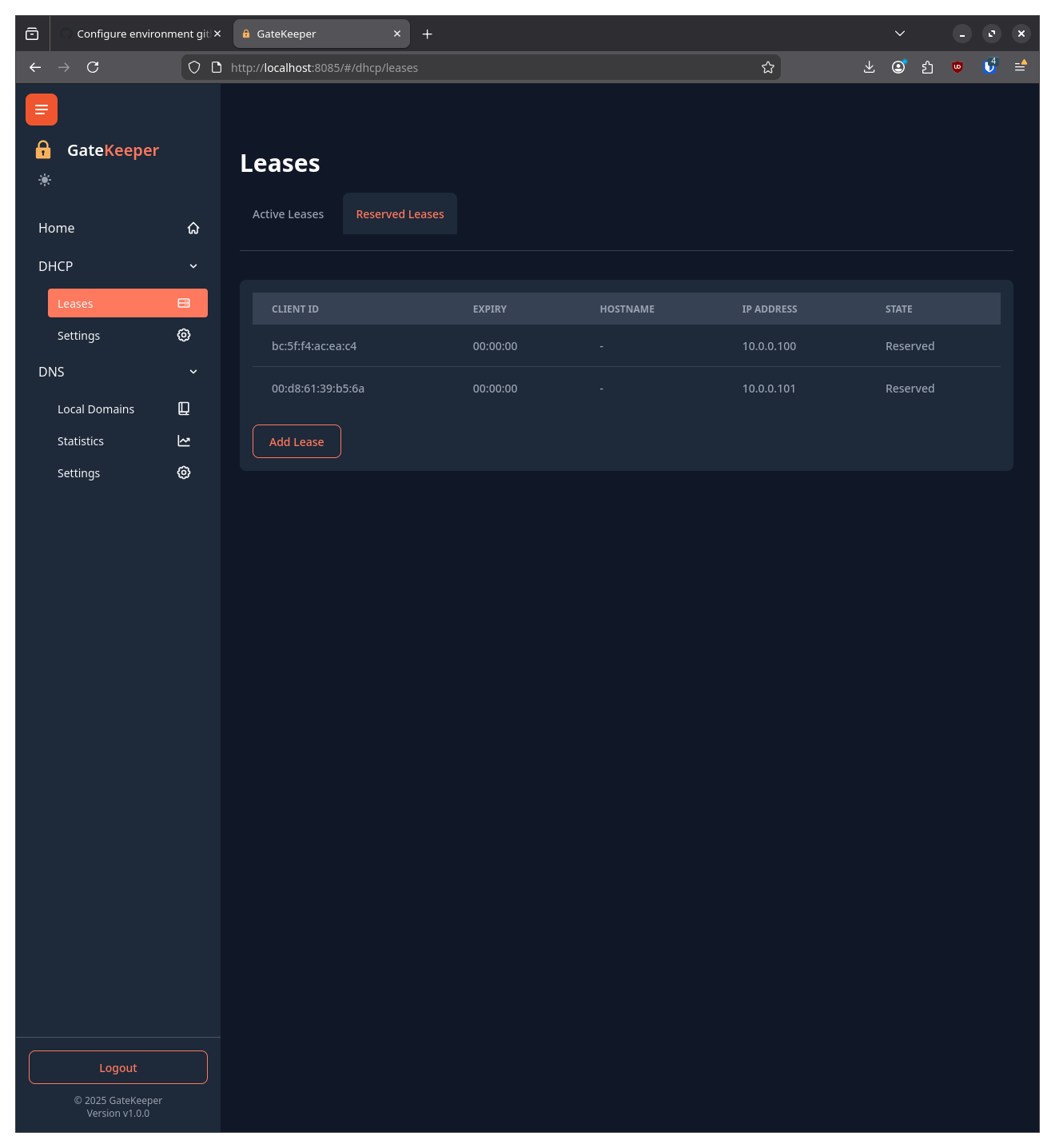This screenshot has height=1148, width=1055.
Task: Click inside the browser address bar
Action: tap(480, 67)
